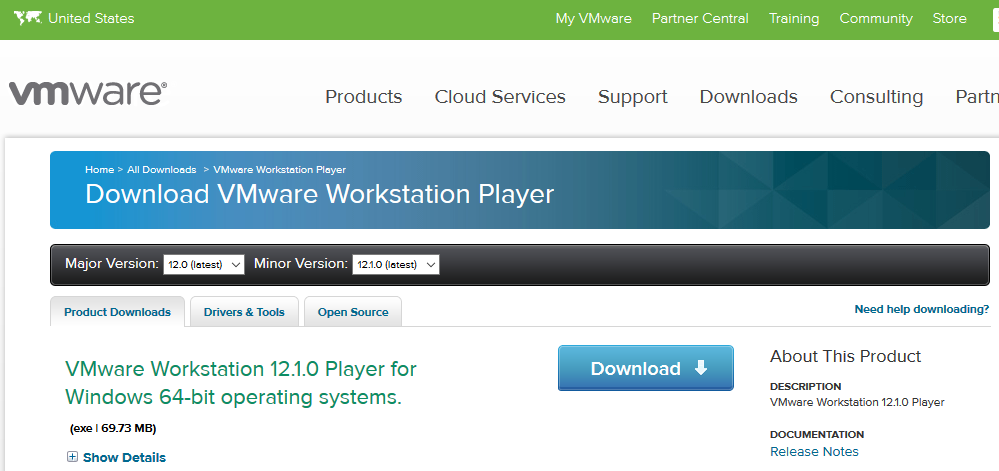Click the Minor Version label
The image size is (999, 471).
point(301,264)
